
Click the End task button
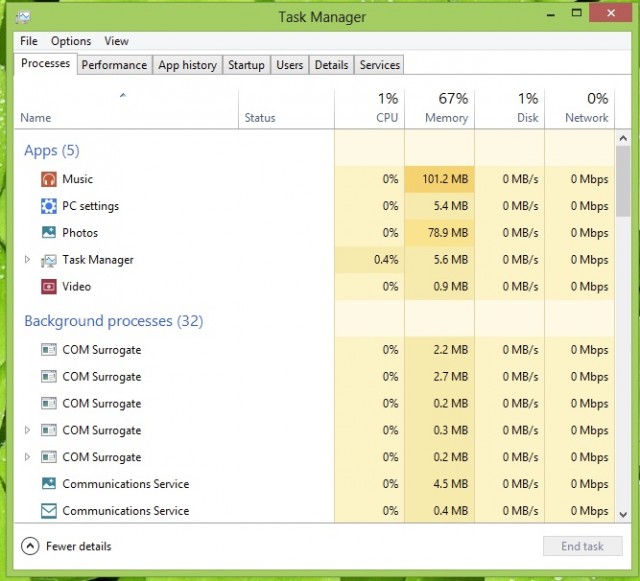pyautogui.click(x=581, y=547)
